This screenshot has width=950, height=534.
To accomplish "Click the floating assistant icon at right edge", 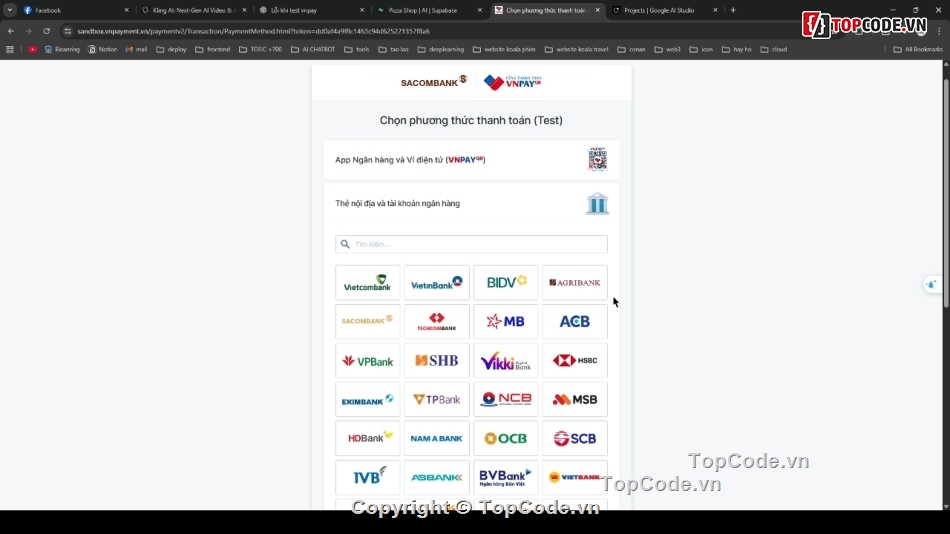I will pyautogui.click(x=932, y=284).
